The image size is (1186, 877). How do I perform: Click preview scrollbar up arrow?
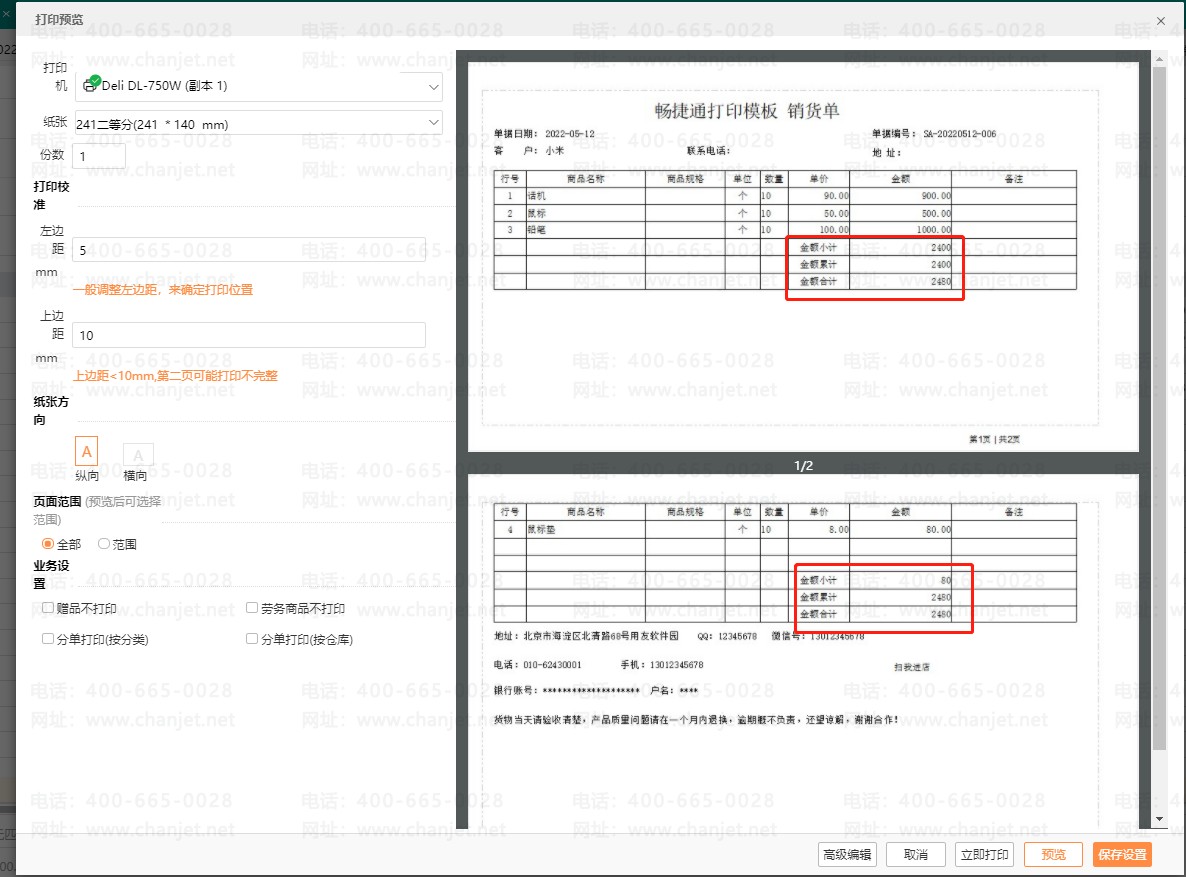pos(1160,58)
